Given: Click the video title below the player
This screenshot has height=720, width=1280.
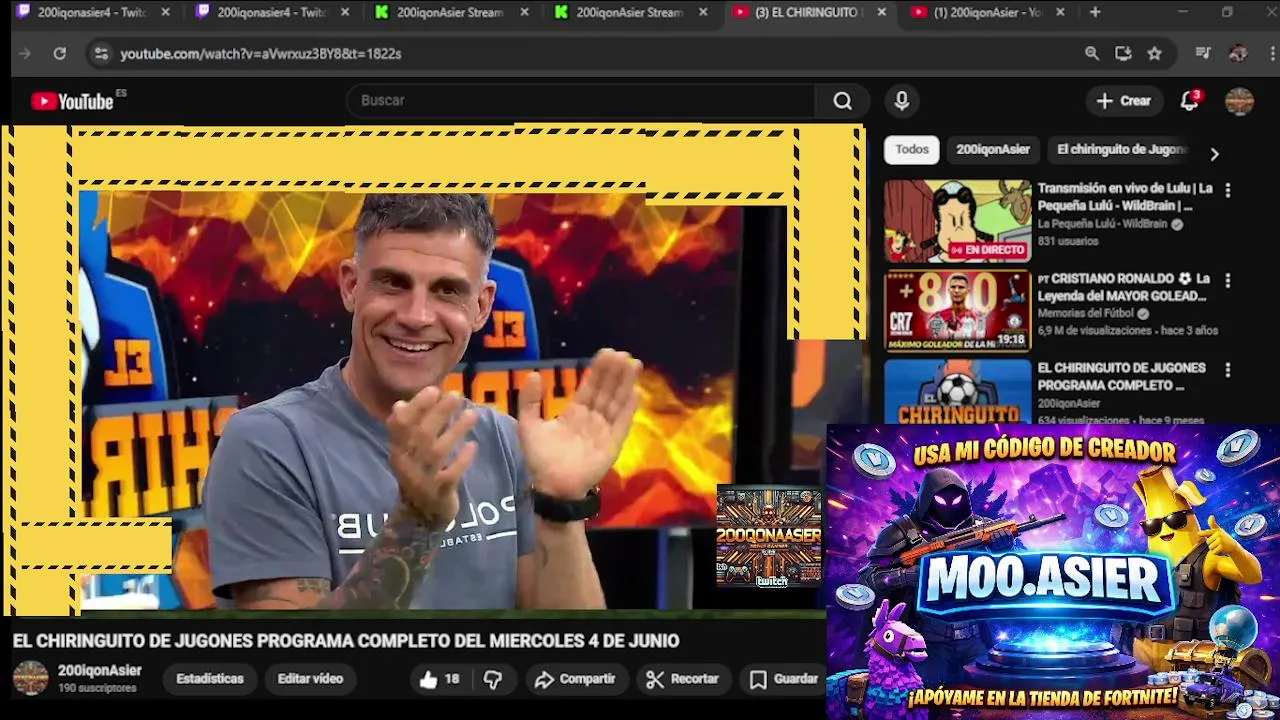Looking at the screenshot, I should pos(346,641).
